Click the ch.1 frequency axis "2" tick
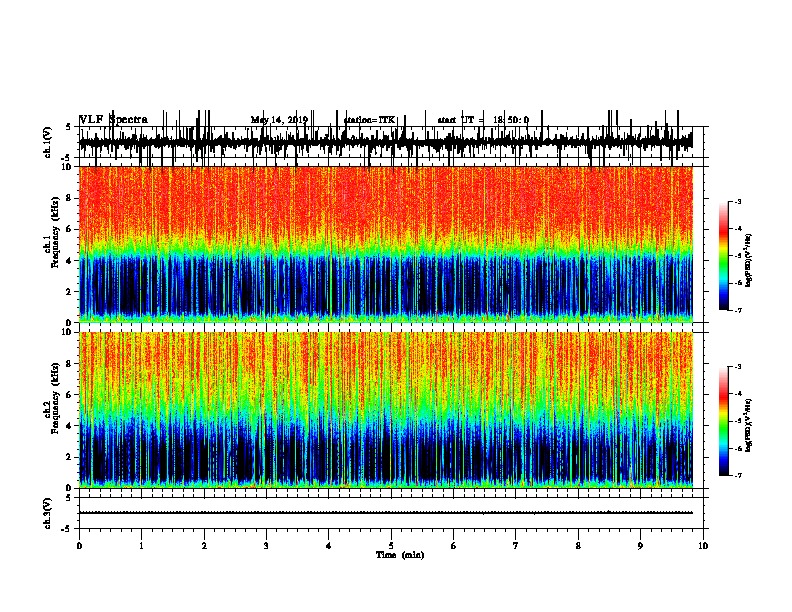 pyautogui.click(x=70, y=292)
